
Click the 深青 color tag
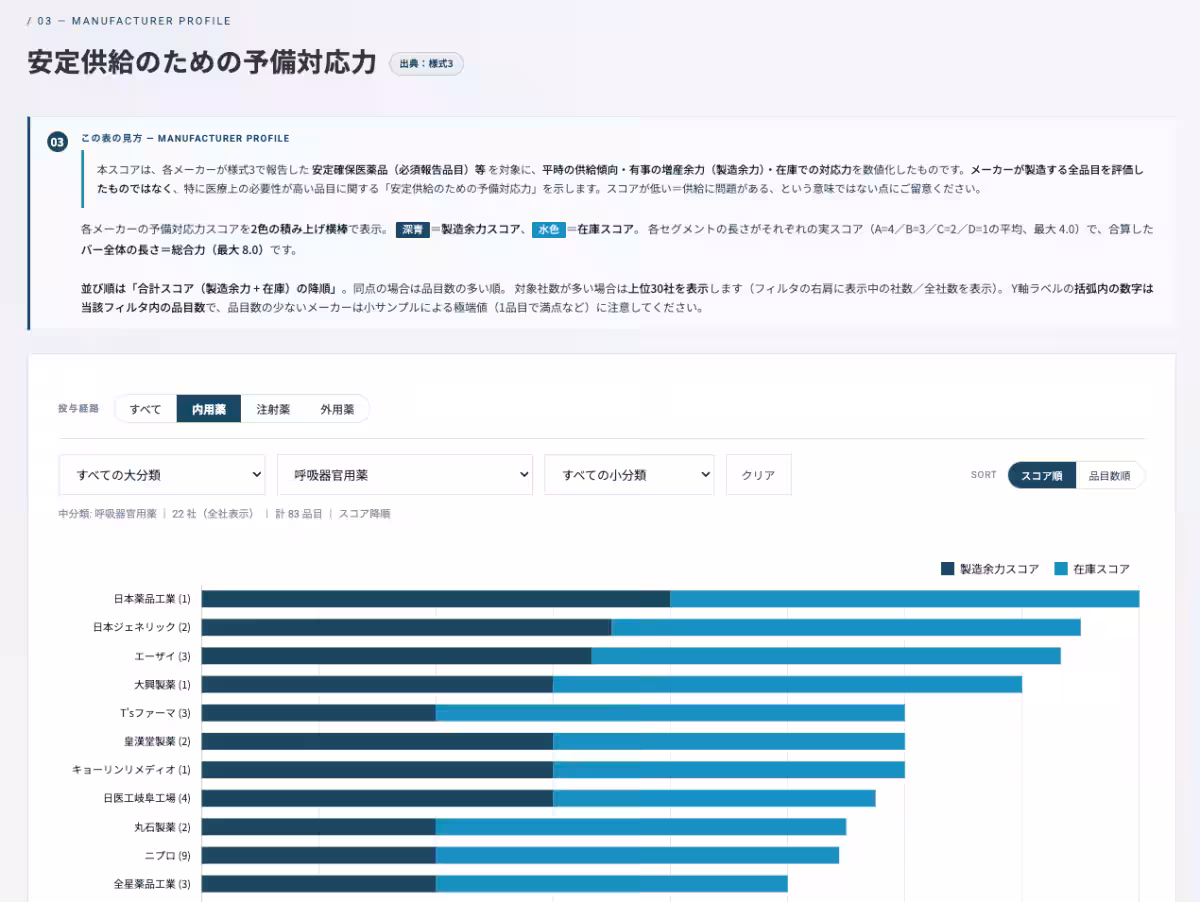pyautogui.click(x=412, y=229)
